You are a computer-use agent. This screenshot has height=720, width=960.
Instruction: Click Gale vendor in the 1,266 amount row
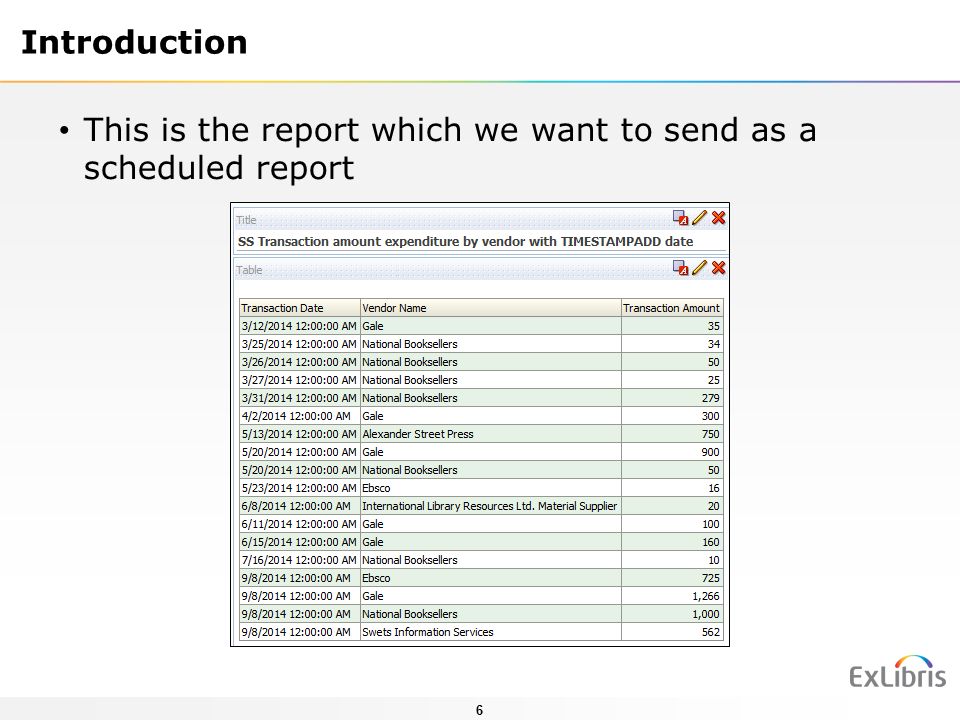point(491,596)
